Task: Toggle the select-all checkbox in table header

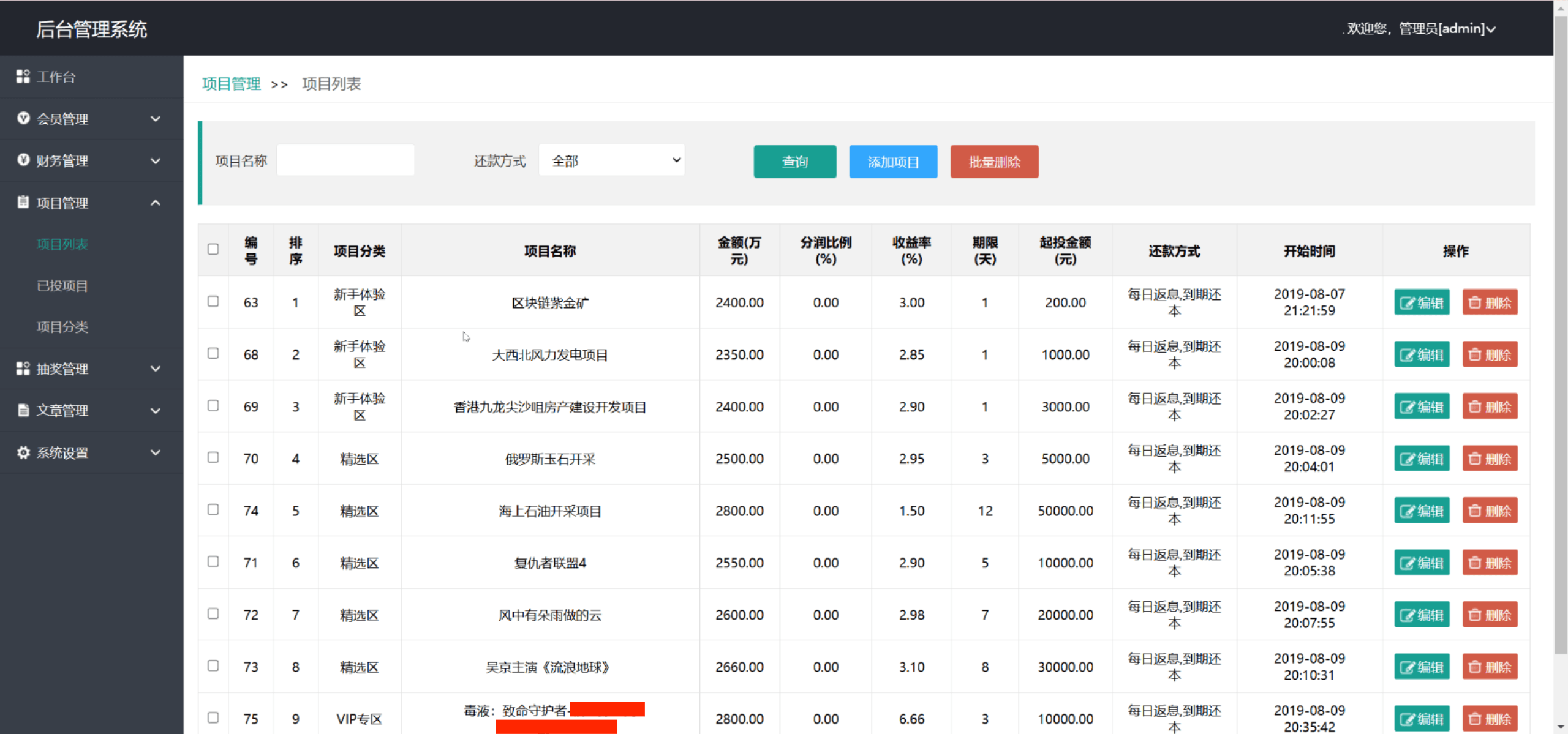Action: pos(213,249)
